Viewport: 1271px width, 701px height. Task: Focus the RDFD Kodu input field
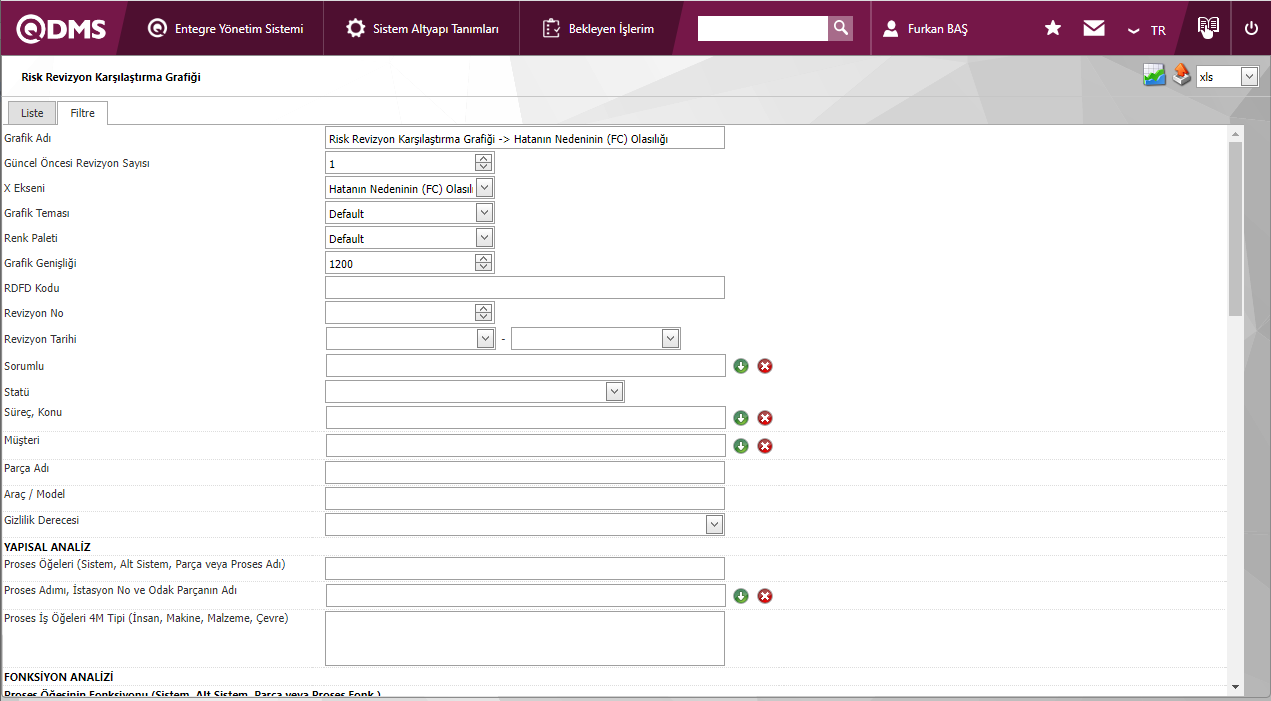[524, 288]
